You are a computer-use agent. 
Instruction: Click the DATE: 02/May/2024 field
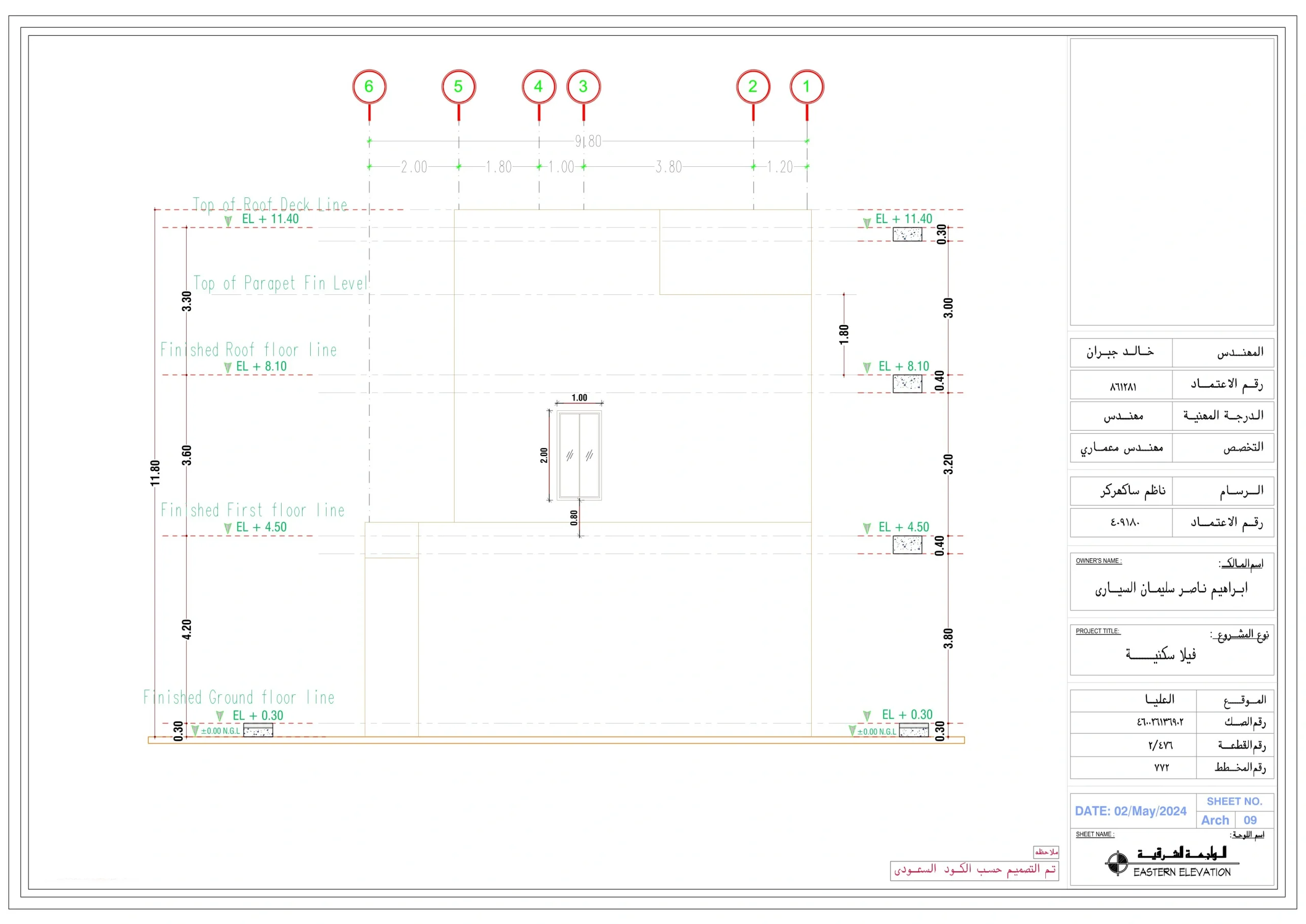(x=1130, y=811)
